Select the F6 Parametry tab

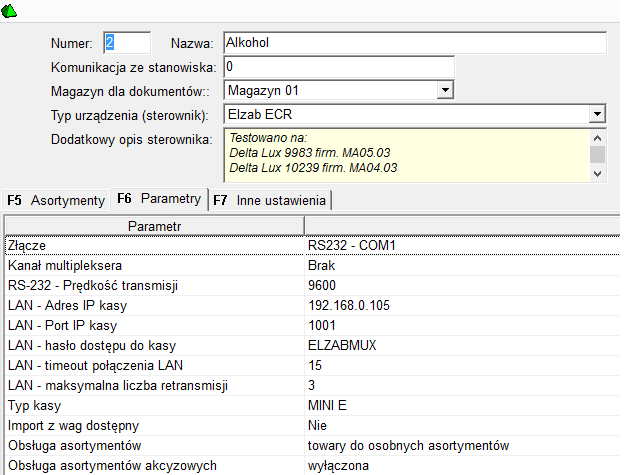click(158, 199)
